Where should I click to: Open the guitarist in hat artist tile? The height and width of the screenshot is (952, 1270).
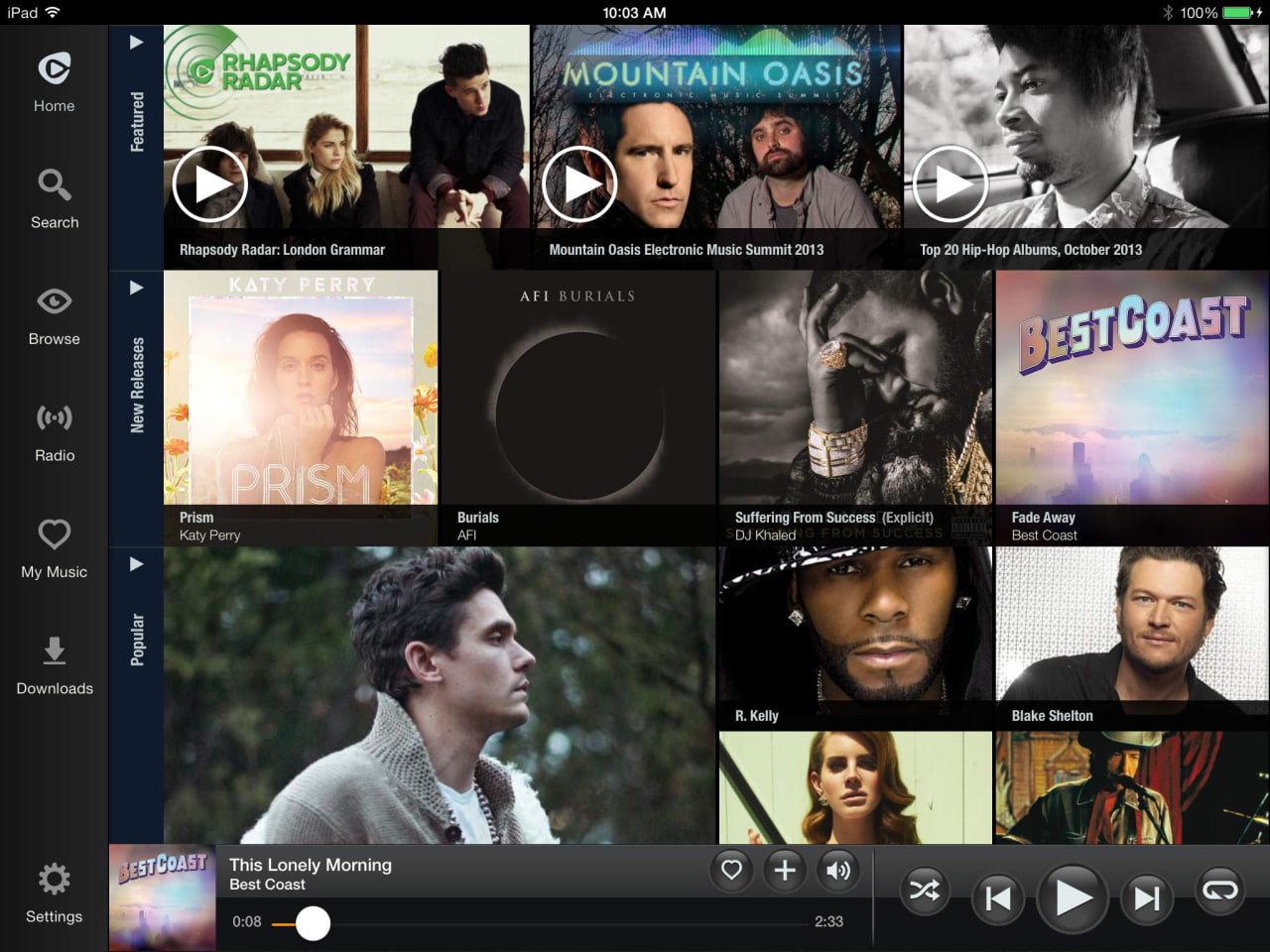click(1132, 788)
